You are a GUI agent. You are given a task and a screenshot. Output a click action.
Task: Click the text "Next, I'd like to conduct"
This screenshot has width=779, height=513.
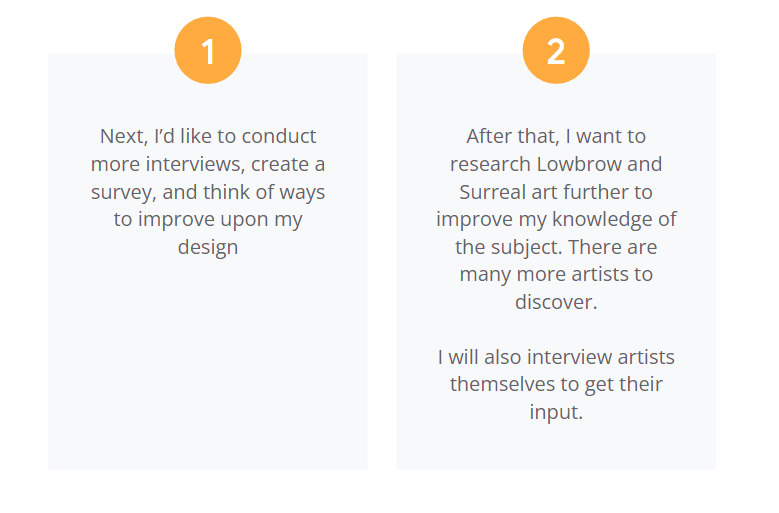click(x=208, y=136)
